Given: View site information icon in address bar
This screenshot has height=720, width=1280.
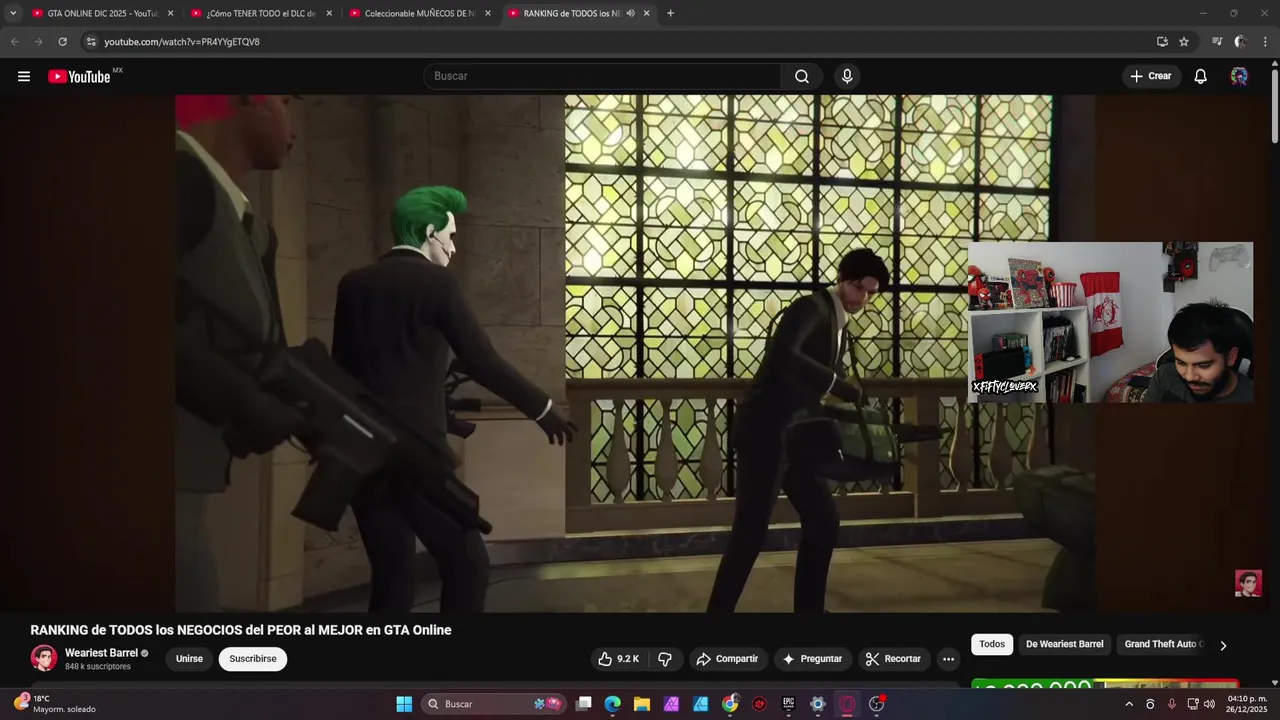Looking at the screenshot, I should pyautogui.click(x=91, y=42).
